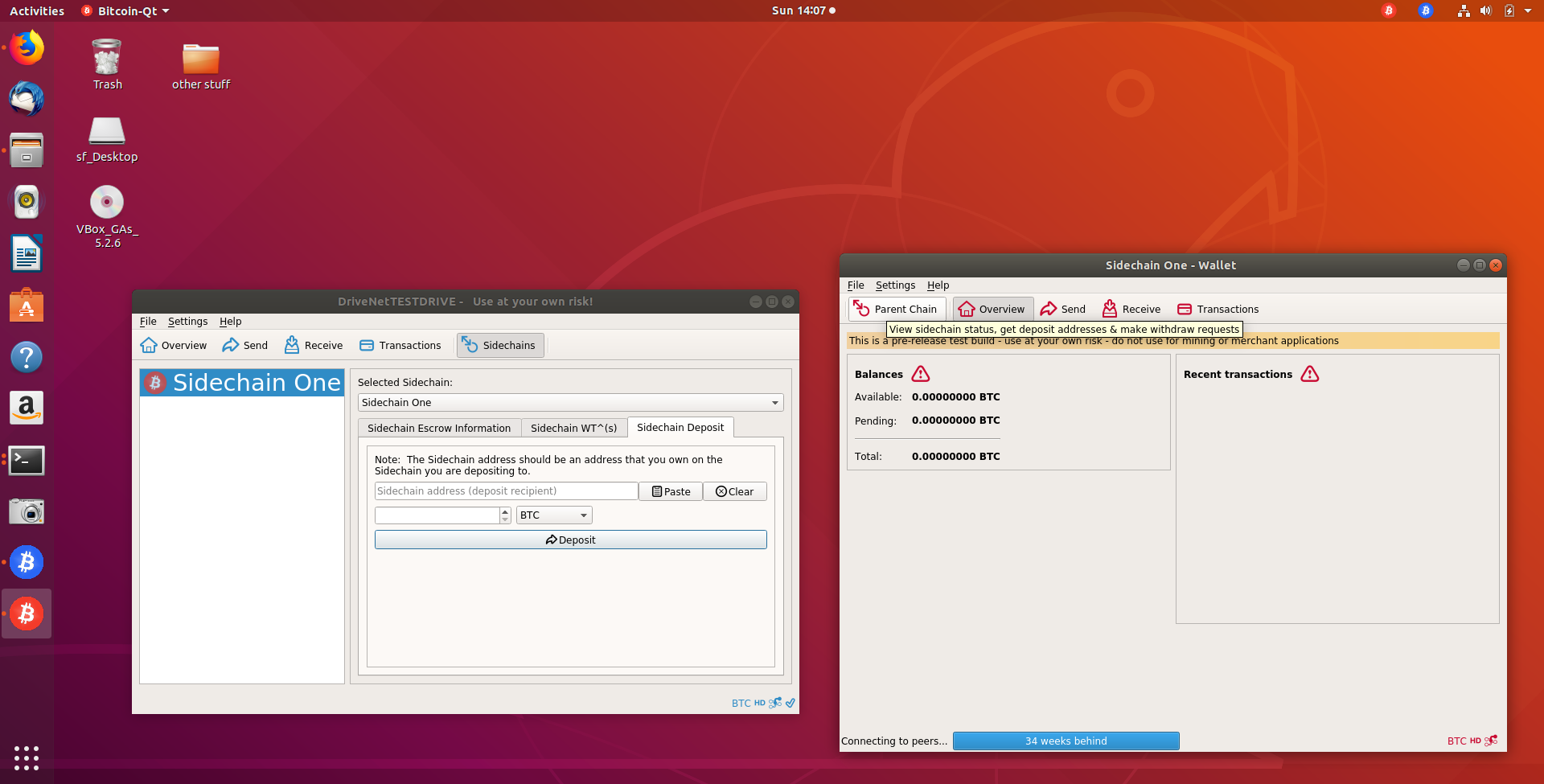Open the system menu arrow in top bar
This screenshot has width=1544, height=784.
click(1528, 10)
